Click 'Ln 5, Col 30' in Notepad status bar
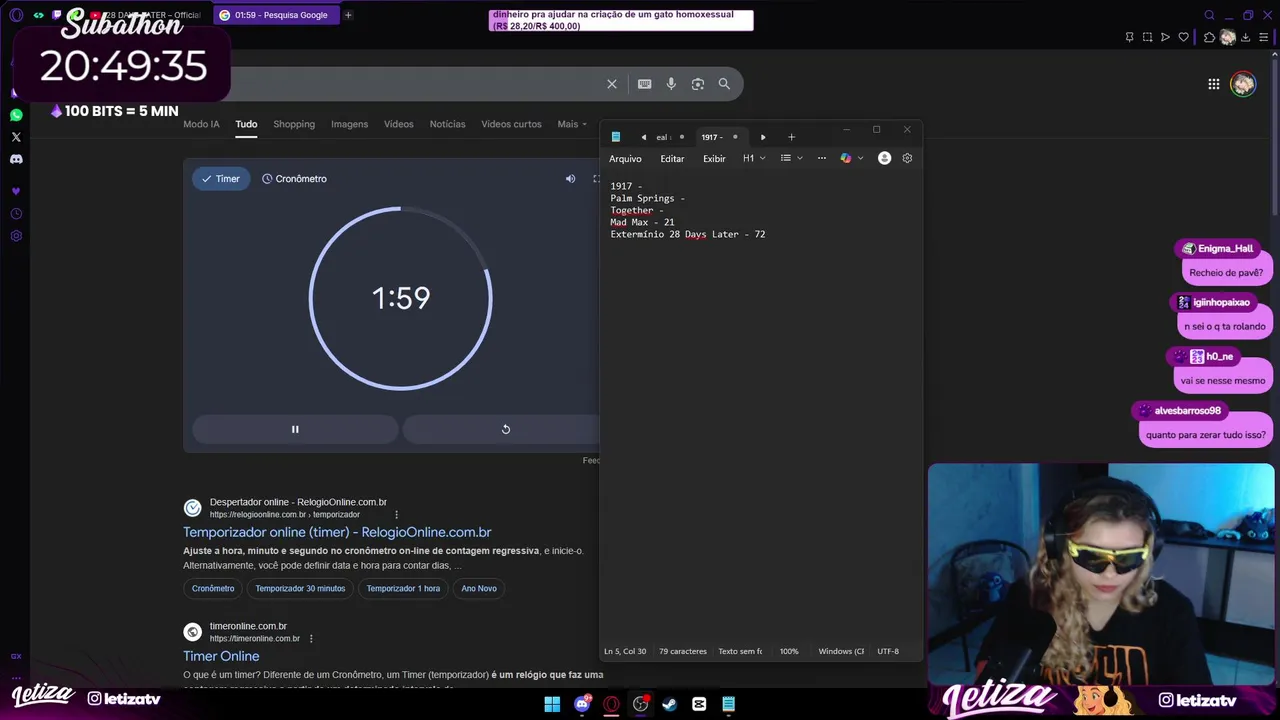This screenshot has height=720, width=1280. [625, 651]
